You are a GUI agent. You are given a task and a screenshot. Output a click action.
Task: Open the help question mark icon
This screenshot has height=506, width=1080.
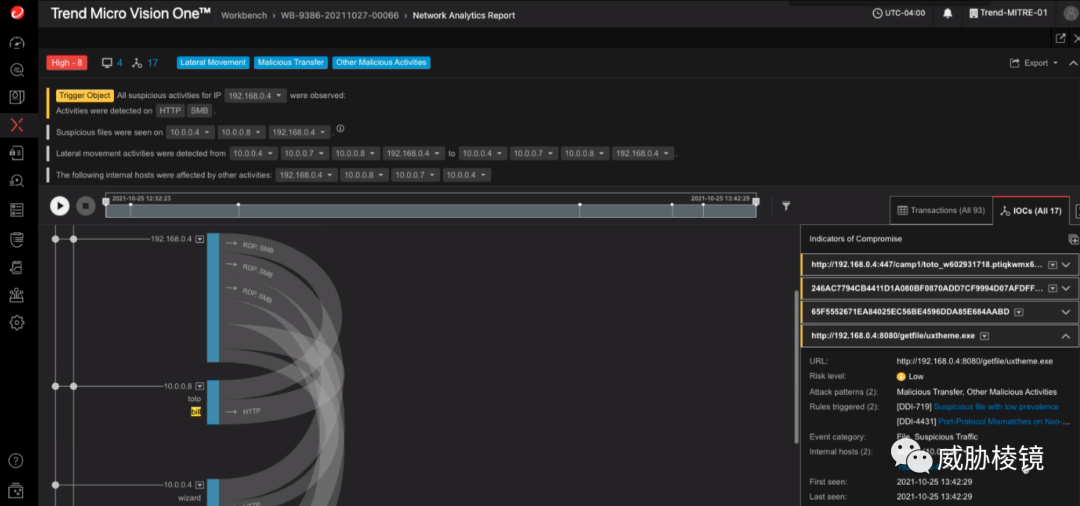click(x=17, y=461)
